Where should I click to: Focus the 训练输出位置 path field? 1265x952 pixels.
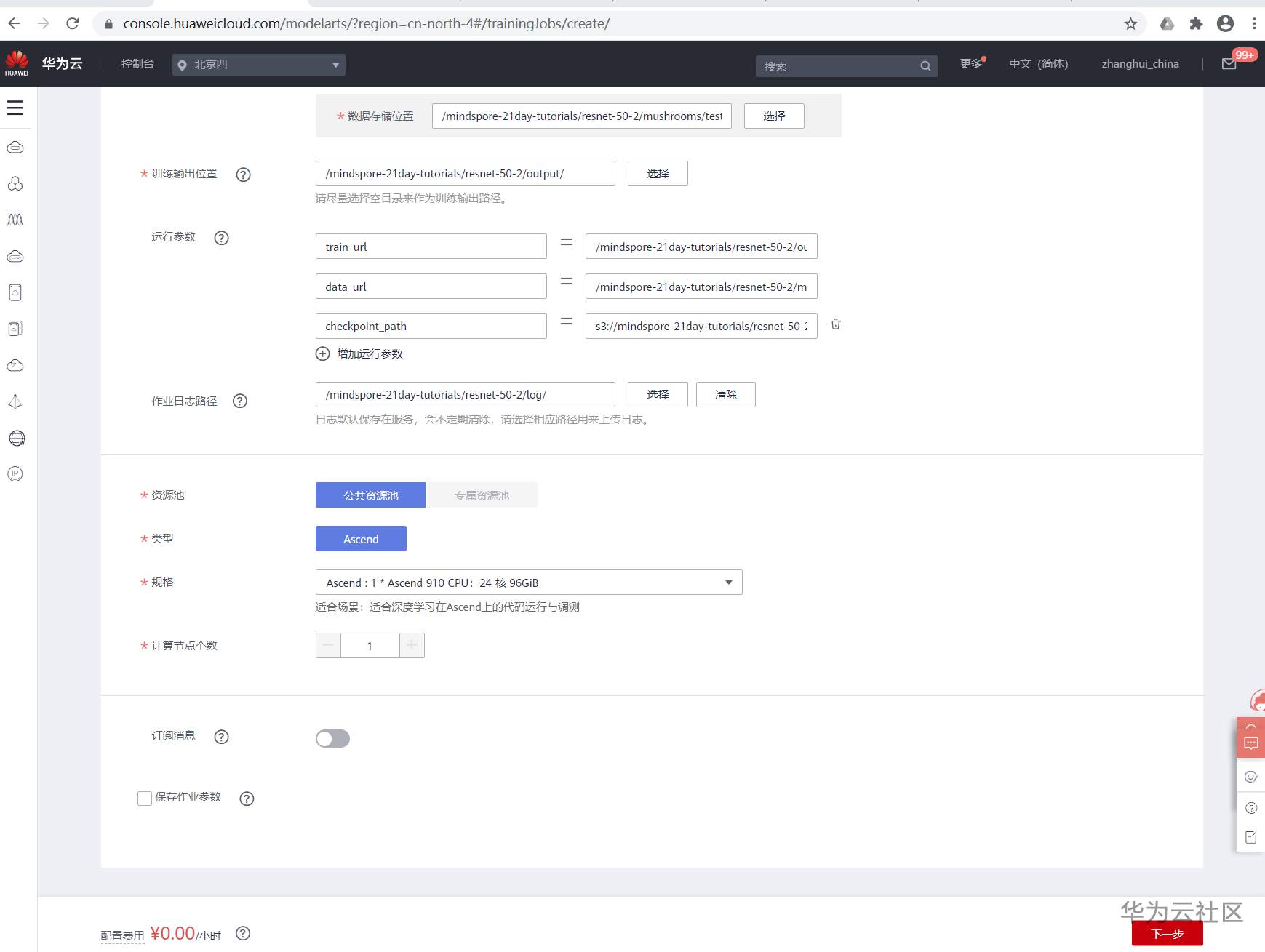click(466, 173)
